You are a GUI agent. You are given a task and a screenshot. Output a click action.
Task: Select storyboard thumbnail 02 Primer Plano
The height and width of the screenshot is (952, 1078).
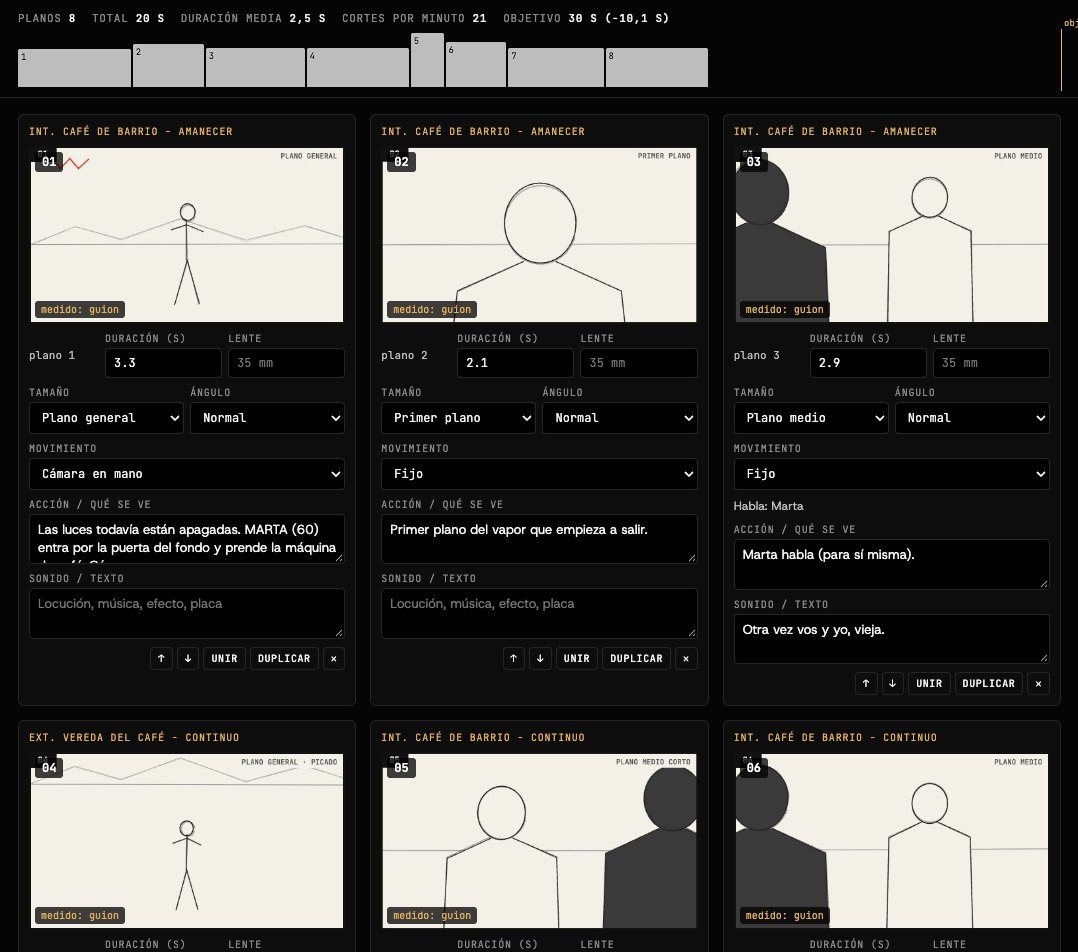click(540, 235)
